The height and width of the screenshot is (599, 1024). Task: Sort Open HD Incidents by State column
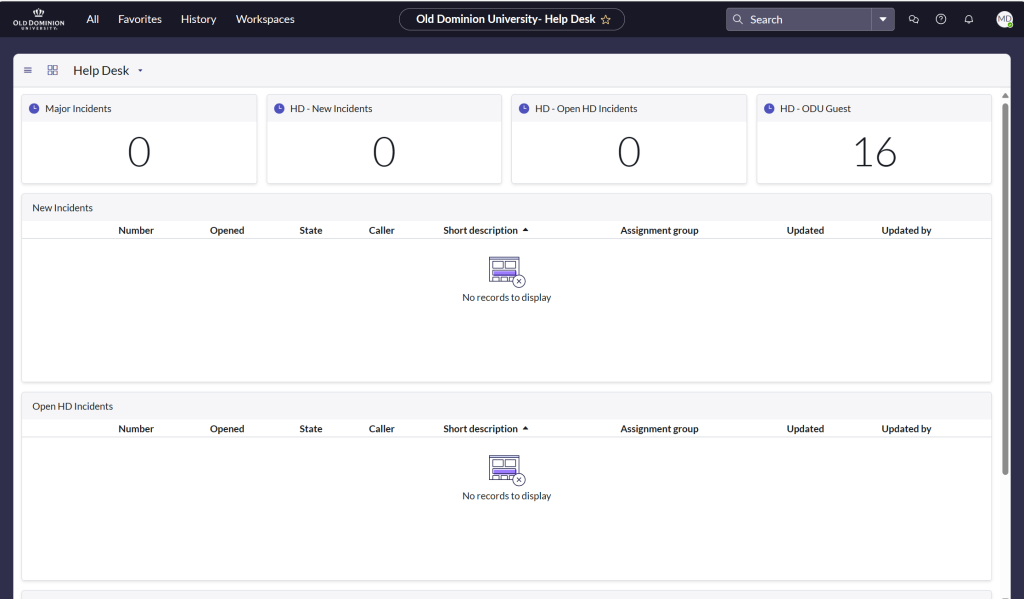tap(311, 429)
